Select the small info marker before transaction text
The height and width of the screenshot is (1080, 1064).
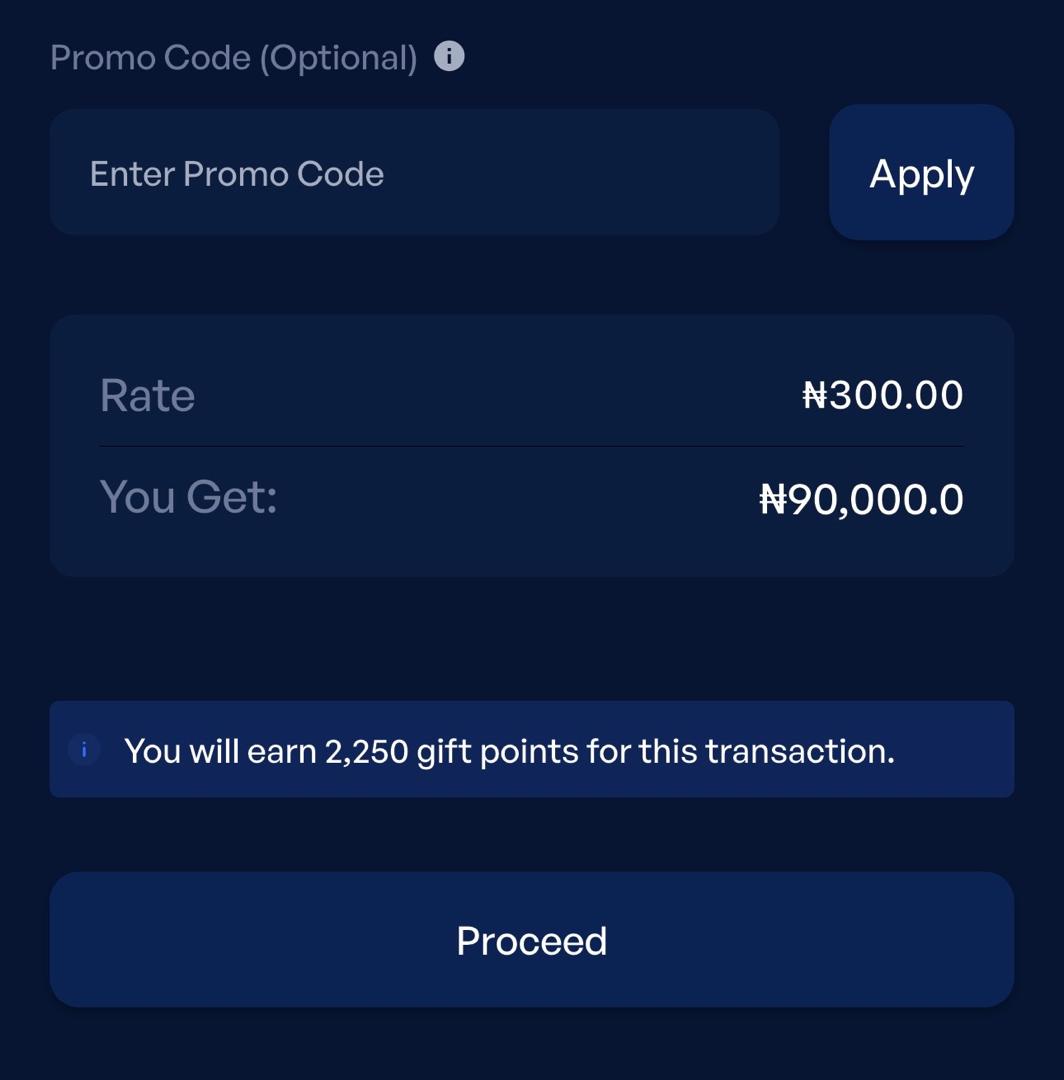tap(84, 750)
